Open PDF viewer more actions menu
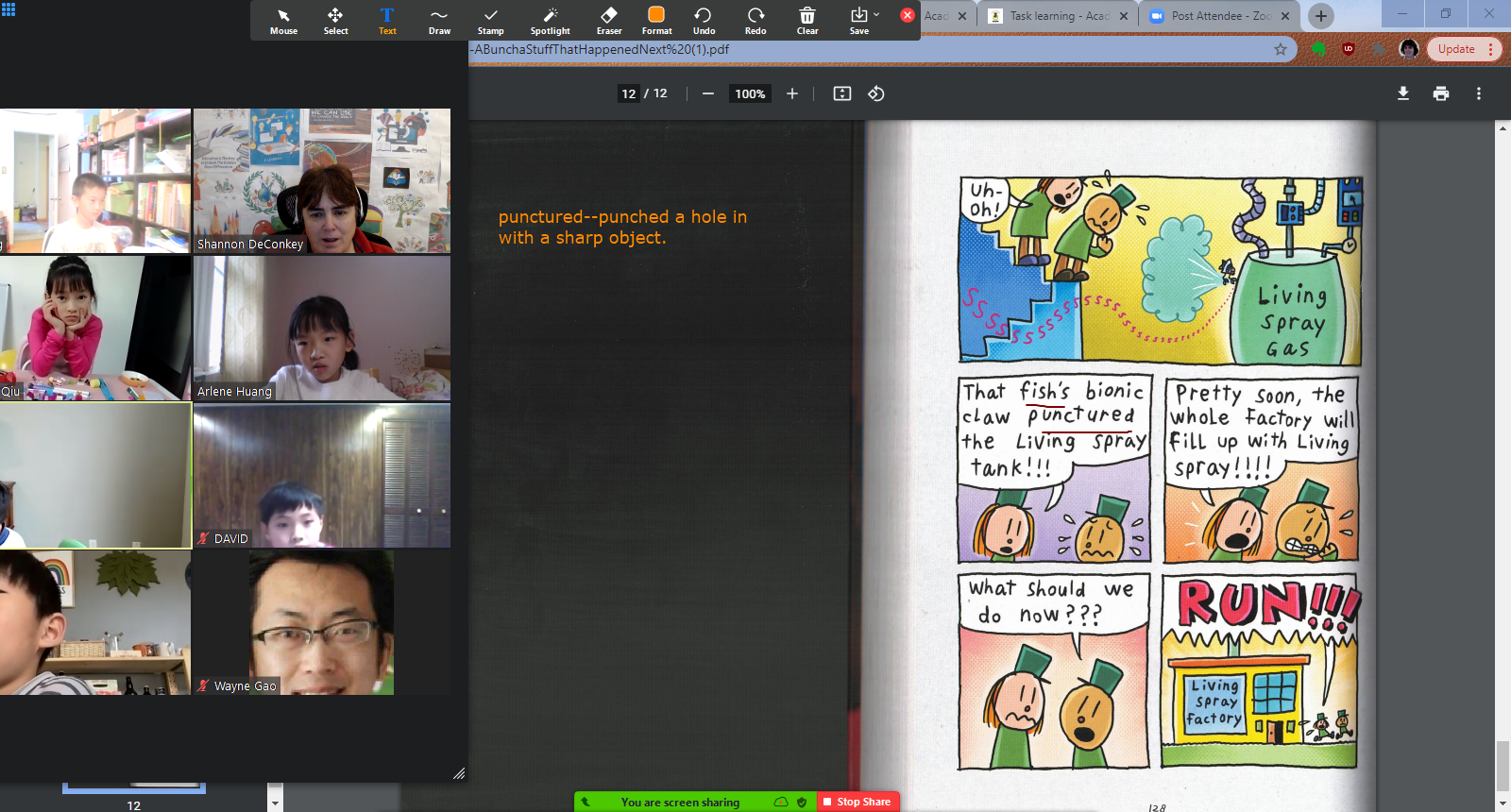Screen dimensions: 1511x812 tap(1479, 93)
